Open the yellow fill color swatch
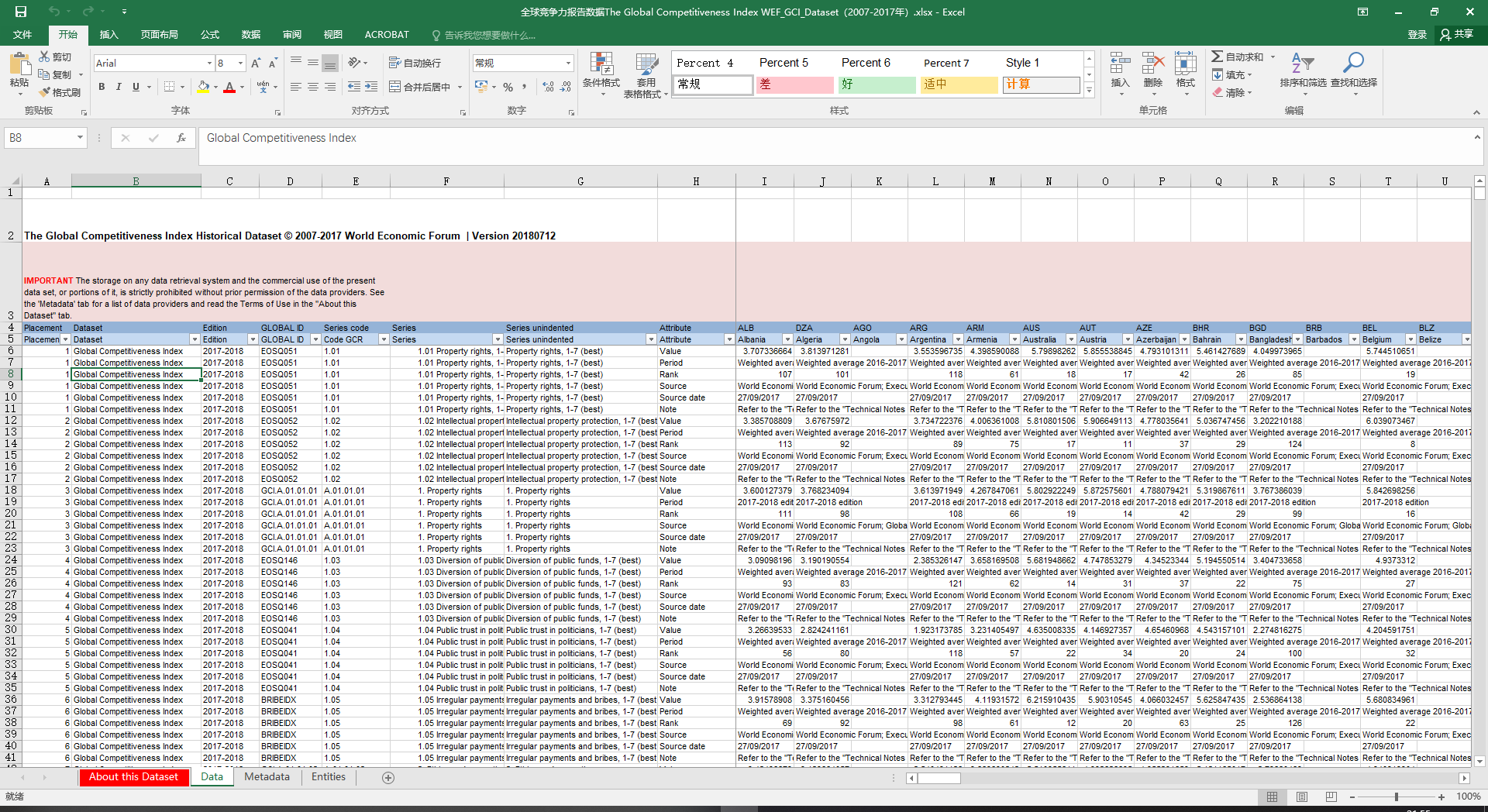Image resolution: width=1488 pixels, height=812 pixels. click(x=203, y=87)
